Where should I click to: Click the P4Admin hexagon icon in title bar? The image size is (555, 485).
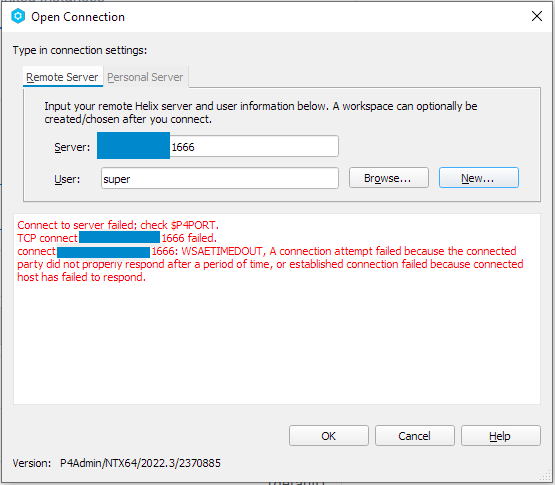18,16
